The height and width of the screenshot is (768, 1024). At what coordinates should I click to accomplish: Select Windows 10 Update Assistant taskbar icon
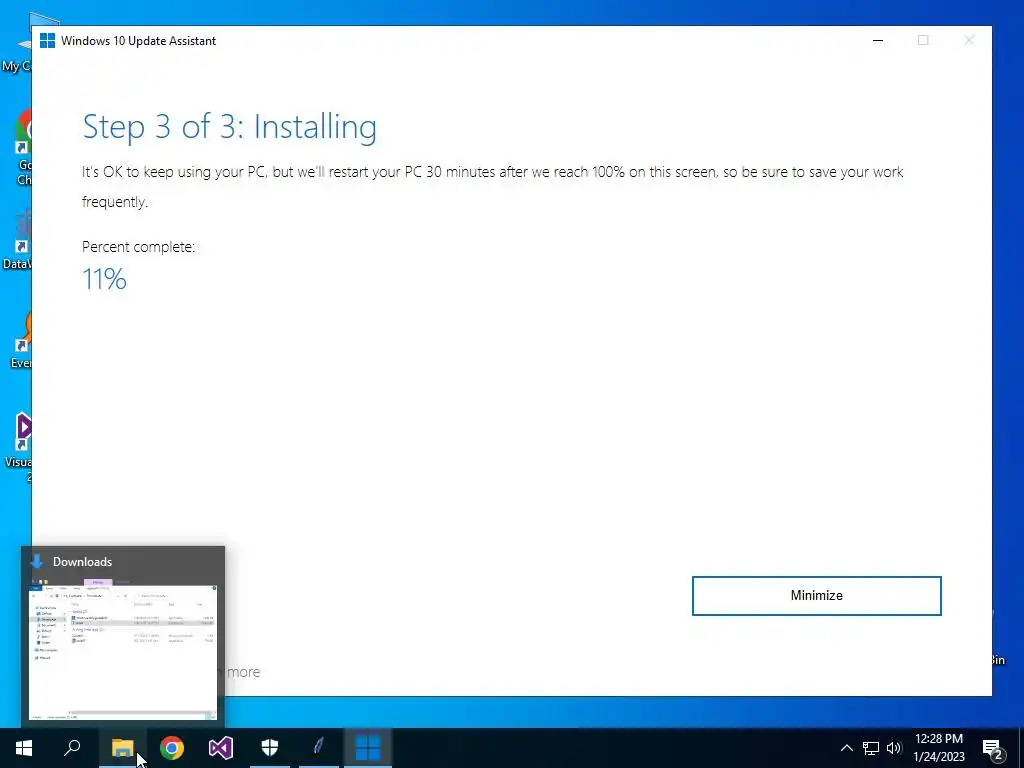368,748
